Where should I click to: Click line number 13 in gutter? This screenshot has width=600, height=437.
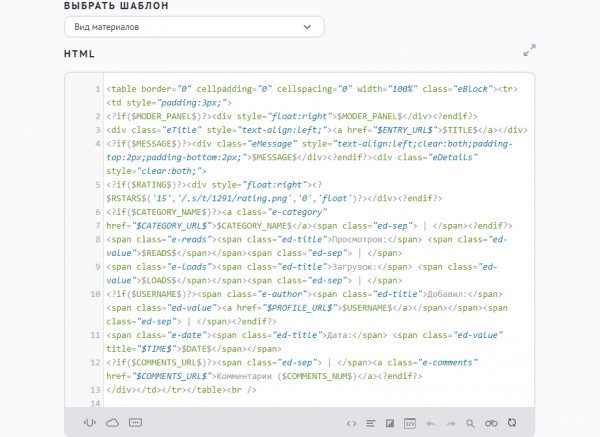click(x=95, y=390)
